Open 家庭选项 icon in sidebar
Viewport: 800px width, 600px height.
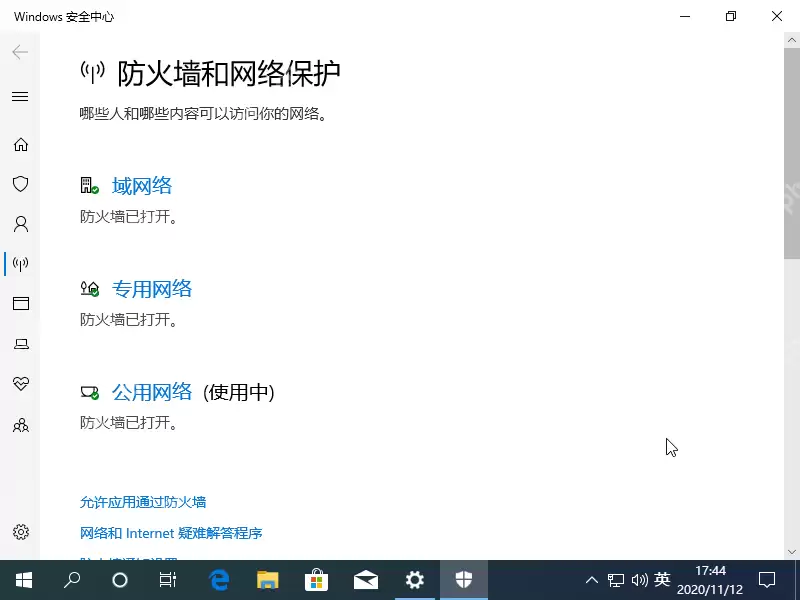tap(20, 425)
